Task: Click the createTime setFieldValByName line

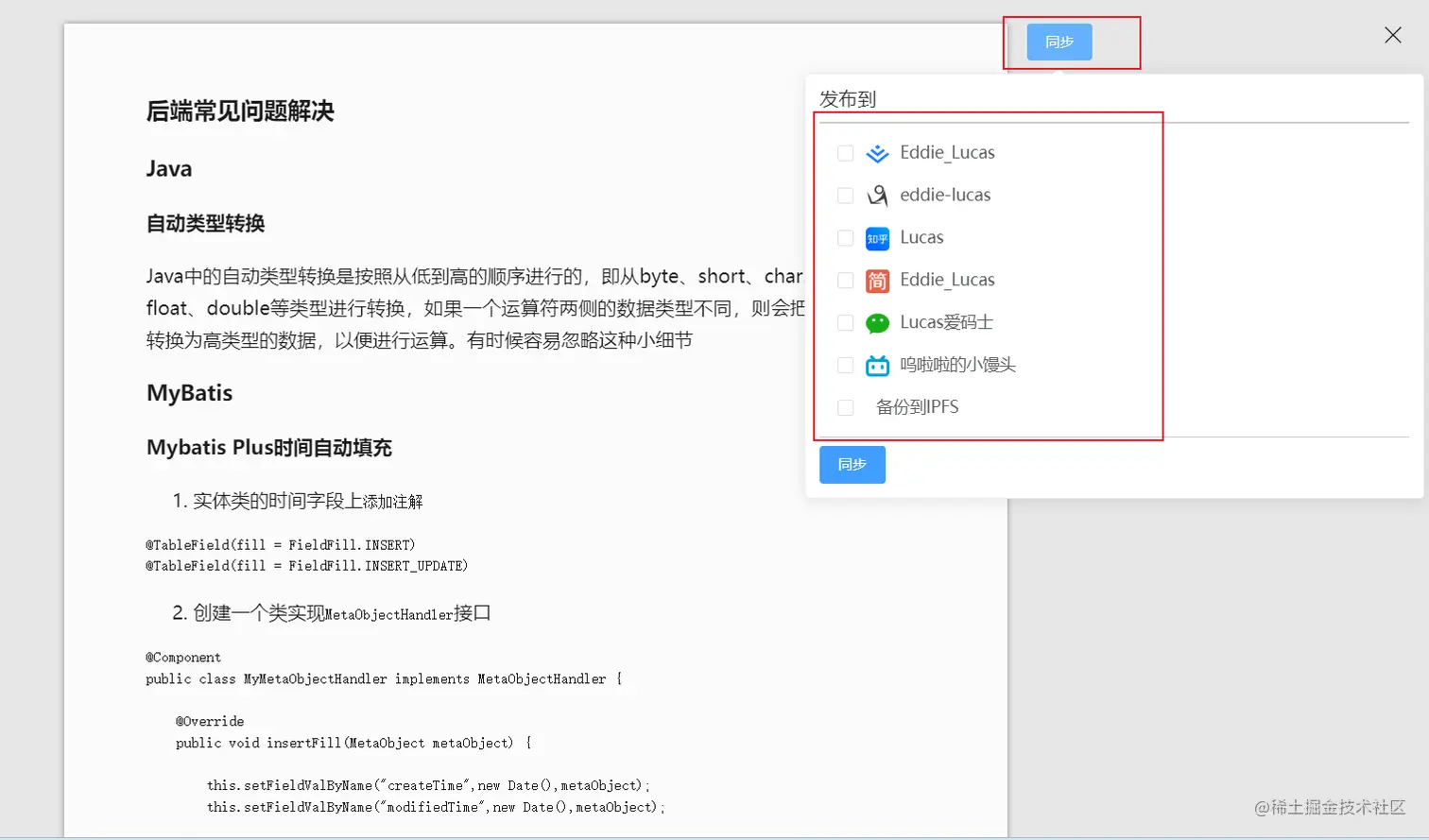Action: coord(428,786)
